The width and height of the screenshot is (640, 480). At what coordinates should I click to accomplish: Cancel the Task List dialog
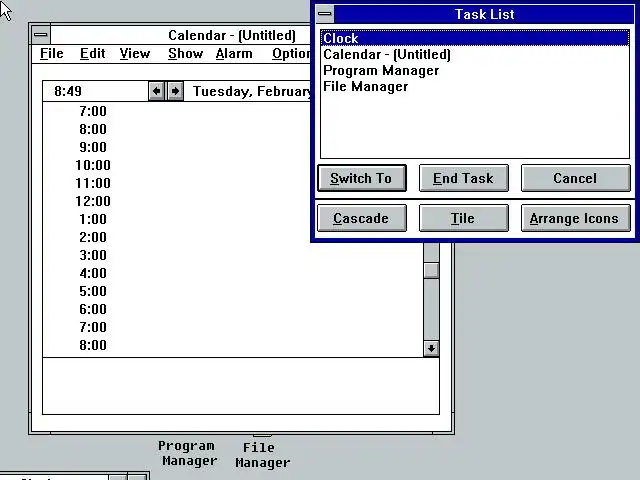576,178
